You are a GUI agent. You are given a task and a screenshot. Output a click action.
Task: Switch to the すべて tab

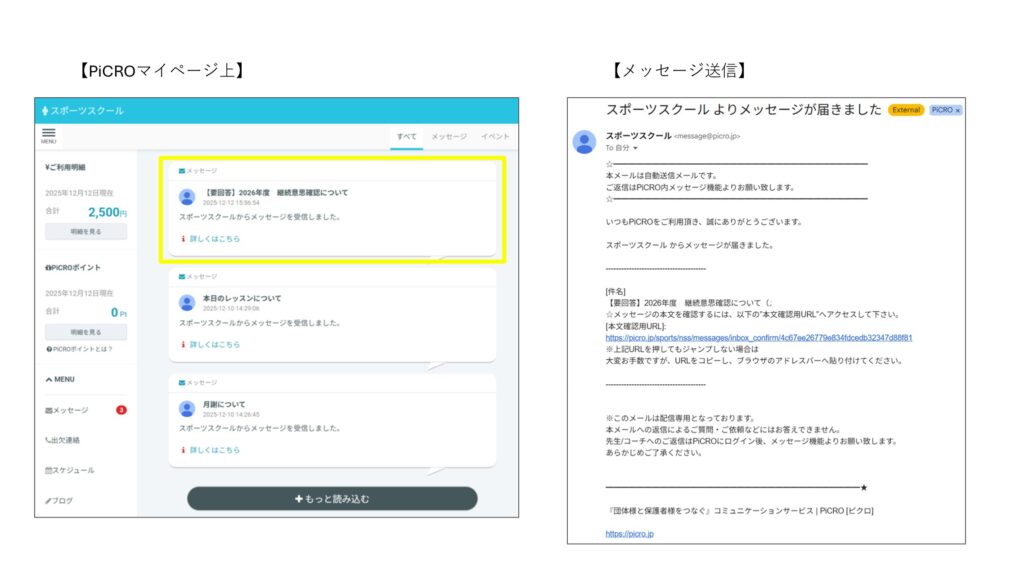point(406,136)
